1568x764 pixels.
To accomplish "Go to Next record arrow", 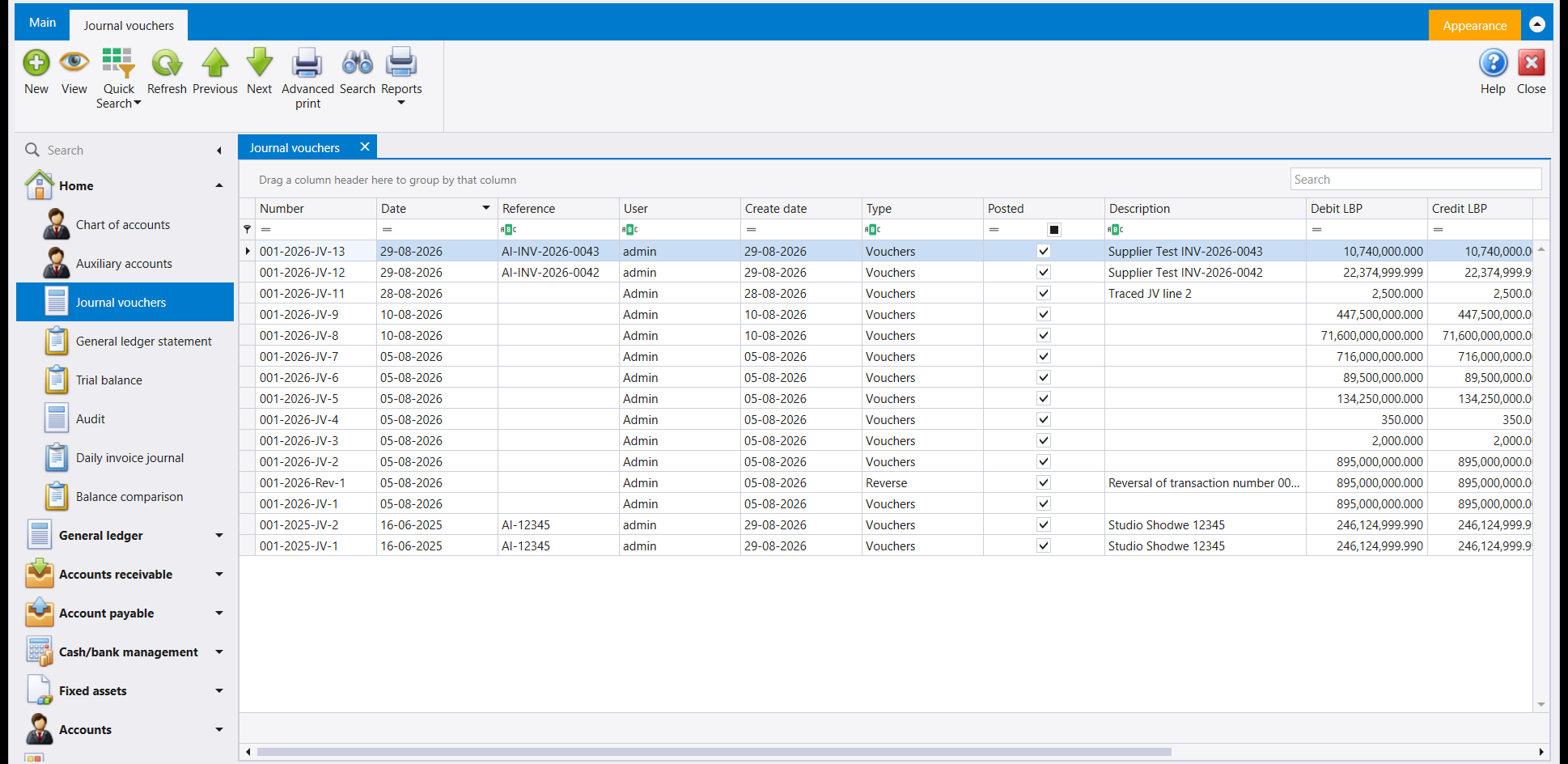I will [260, 62].
